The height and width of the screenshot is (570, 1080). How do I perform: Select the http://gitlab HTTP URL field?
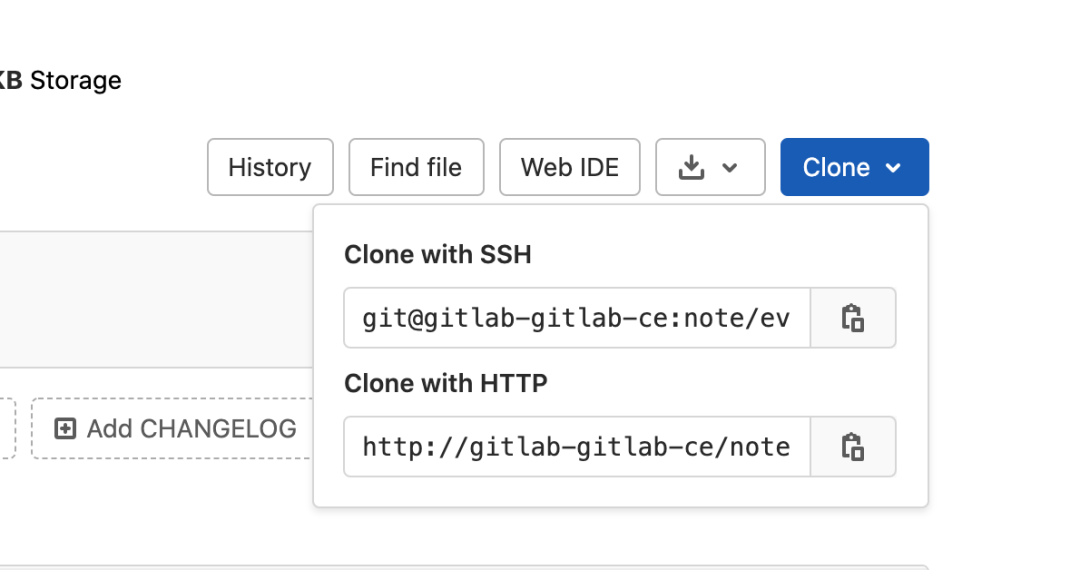click(x=576, y=446)
